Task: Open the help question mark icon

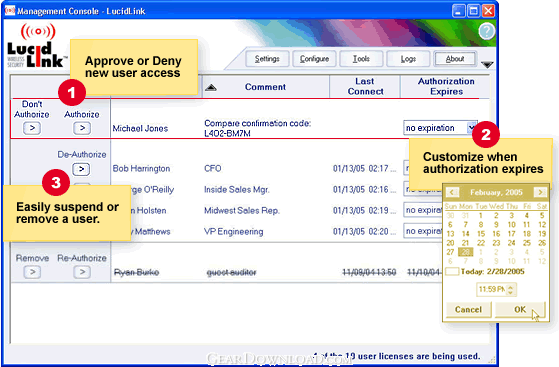Action: click(x=486, y=31)
